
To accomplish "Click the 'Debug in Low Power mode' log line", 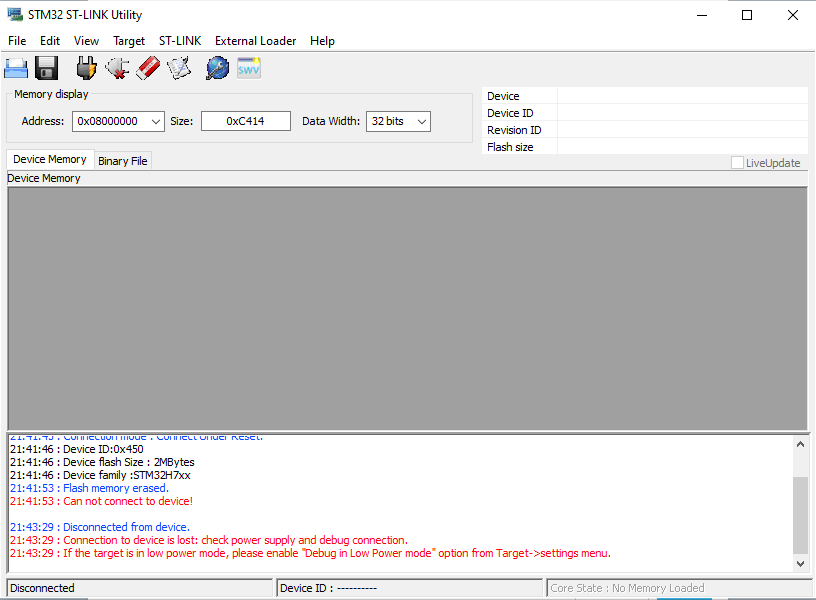I will [310, 553].
